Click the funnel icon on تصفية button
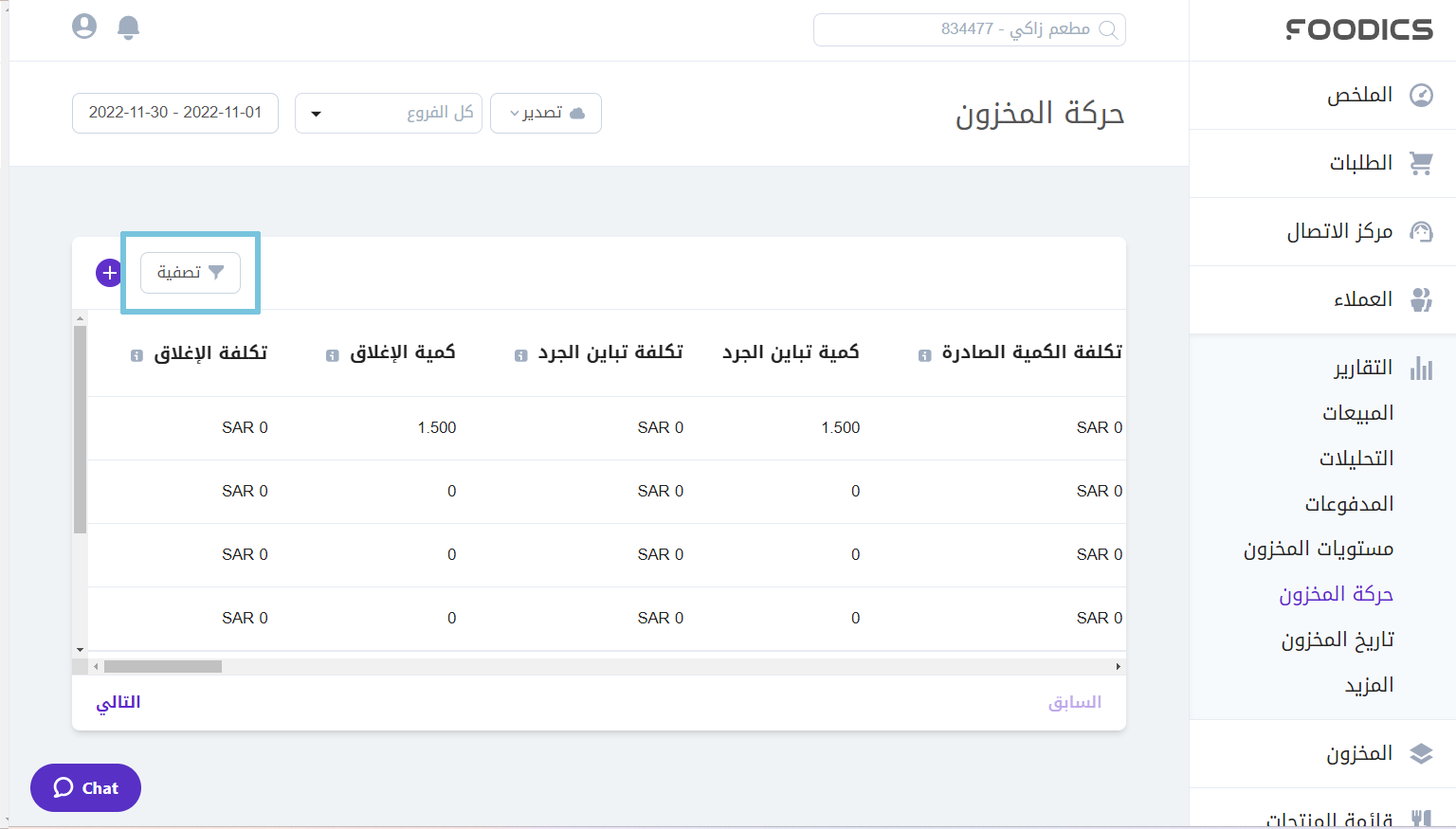 point(216,272)
